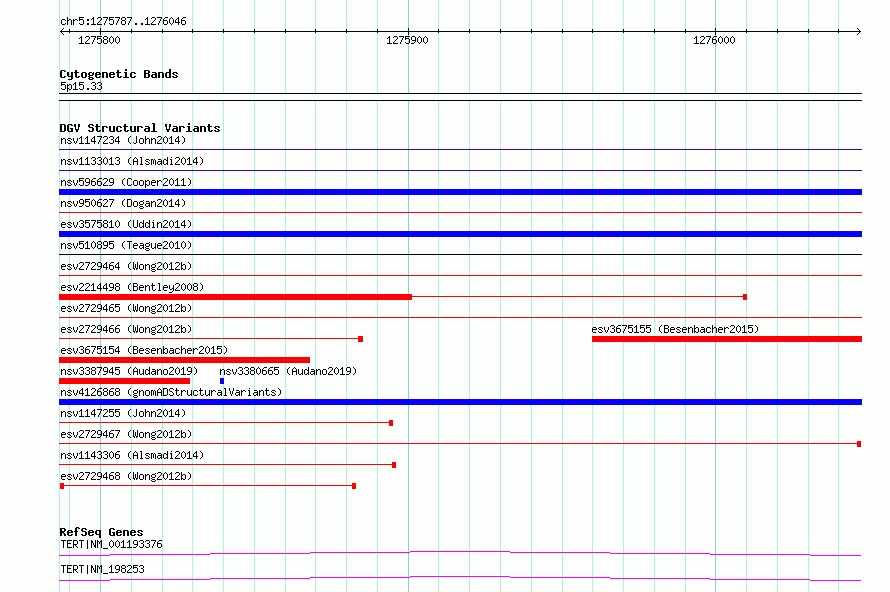Click ruler position 1275800
The image size is (890, 592).
[x=99, y=40]
